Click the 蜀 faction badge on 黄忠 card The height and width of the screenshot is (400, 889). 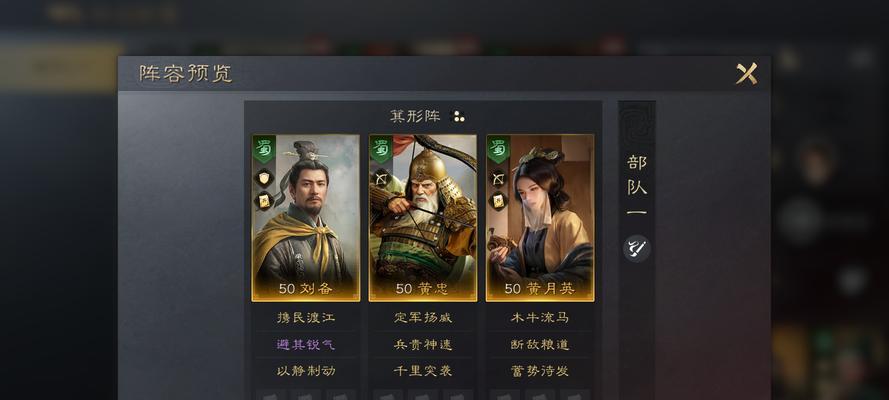click(x=381, y=148)
